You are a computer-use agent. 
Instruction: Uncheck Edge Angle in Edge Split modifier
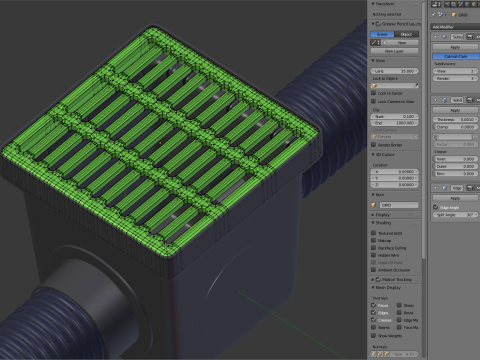coord(435,207)
